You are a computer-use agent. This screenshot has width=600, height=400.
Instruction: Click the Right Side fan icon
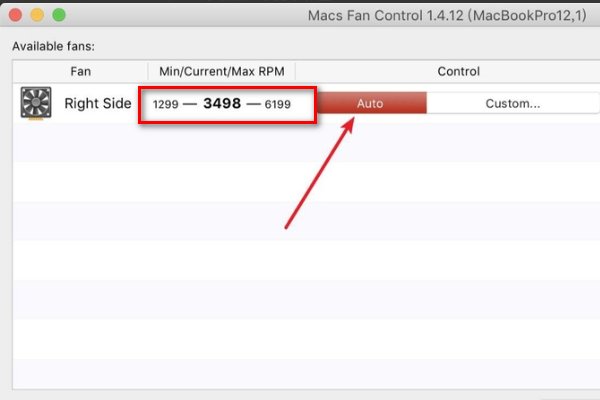point(38,105)
